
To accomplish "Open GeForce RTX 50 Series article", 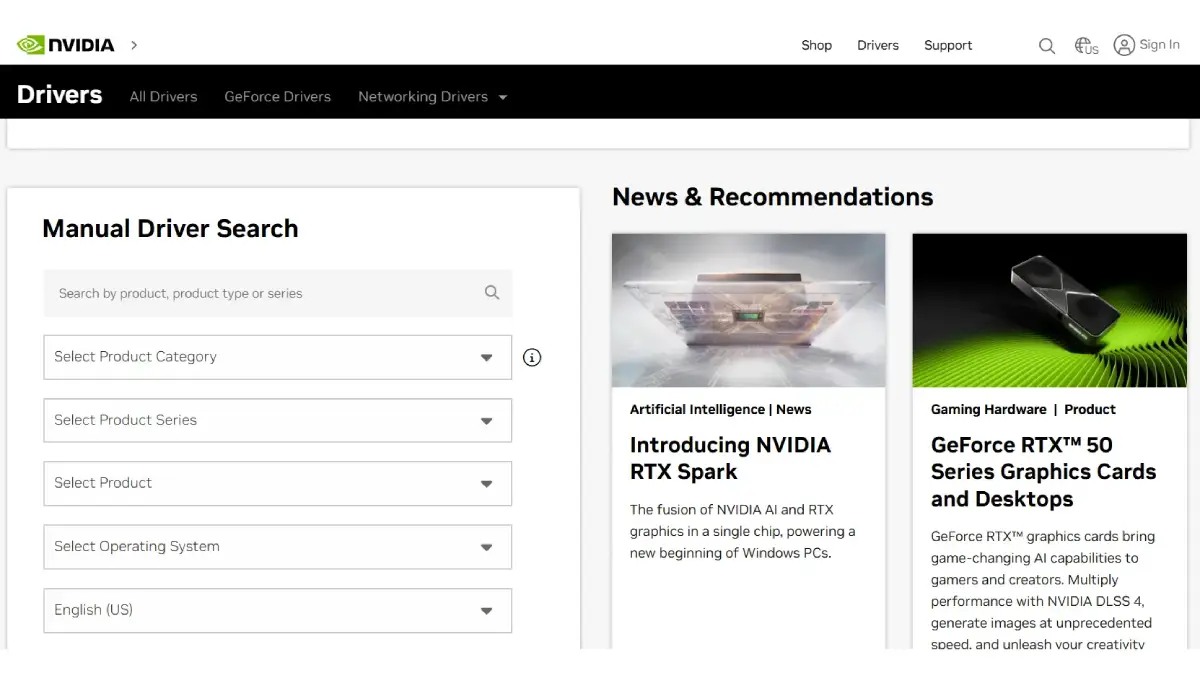I will (1043, 472).
